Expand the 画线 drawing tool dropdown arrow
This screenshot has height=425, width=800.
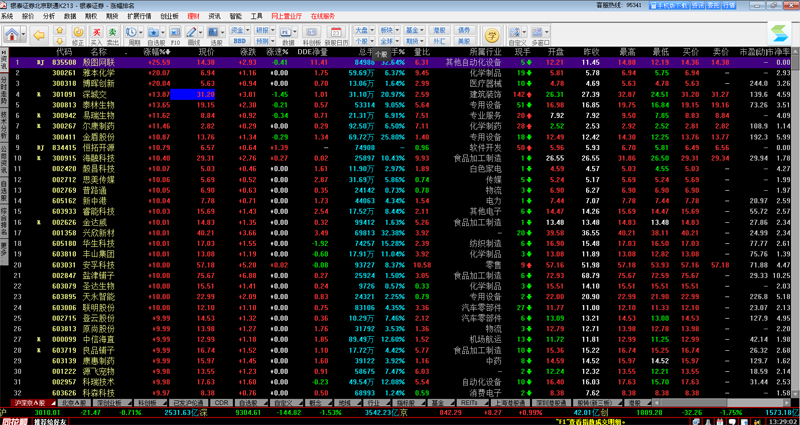[x=201, y=31]
